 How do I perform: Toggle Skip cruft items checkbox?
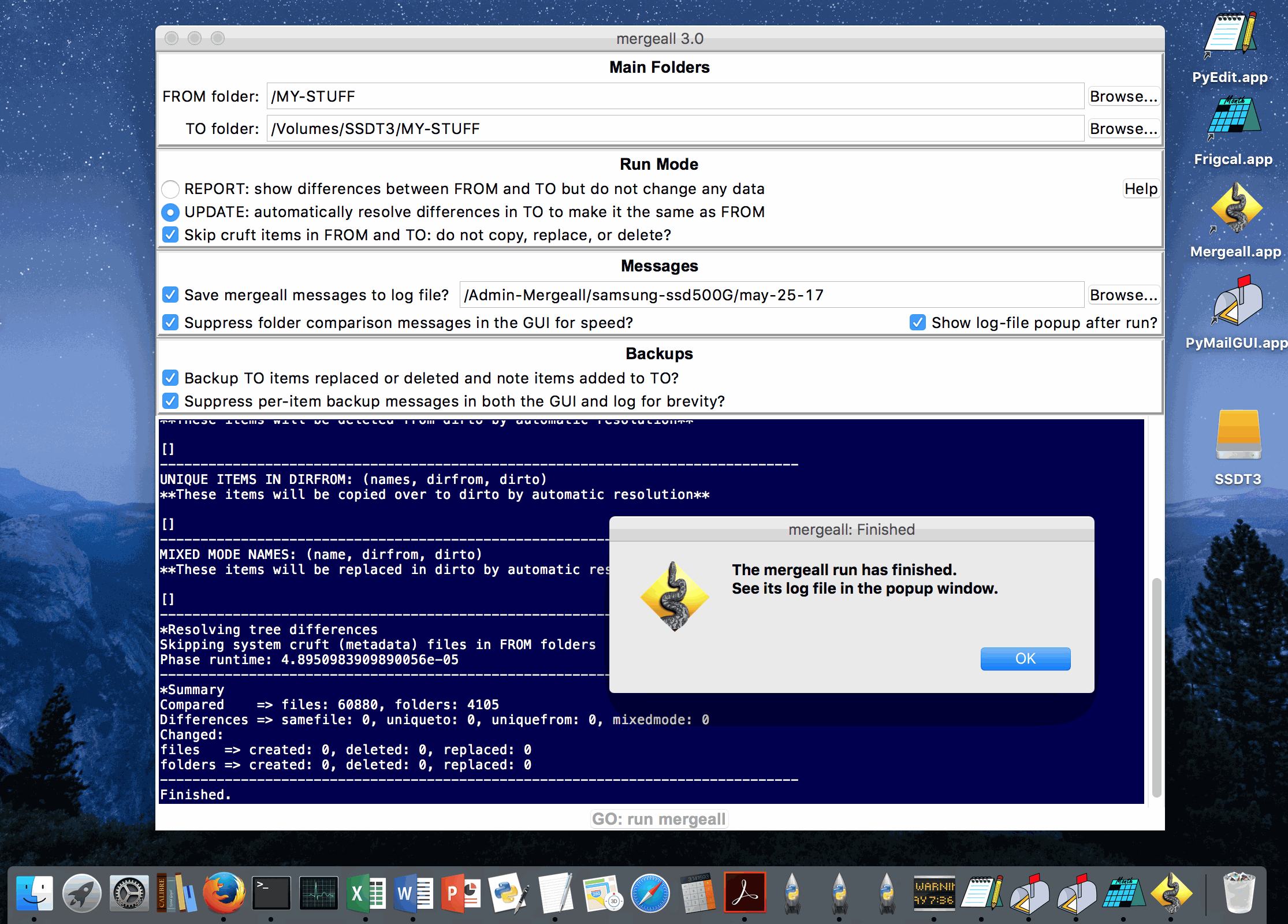click(170, 235)
